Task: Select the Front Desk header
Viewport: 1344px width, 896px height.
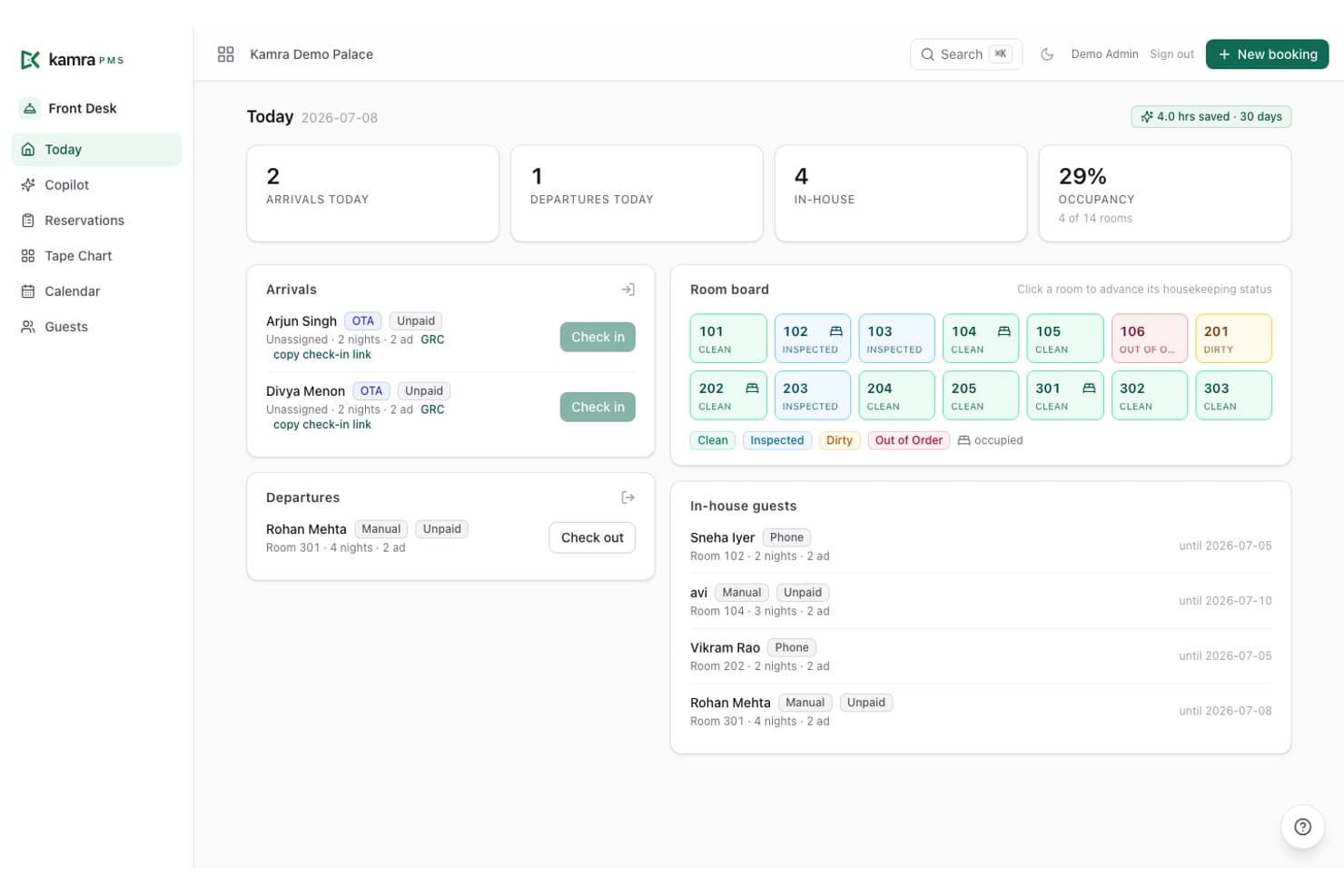Action: (x=70, y=109)
